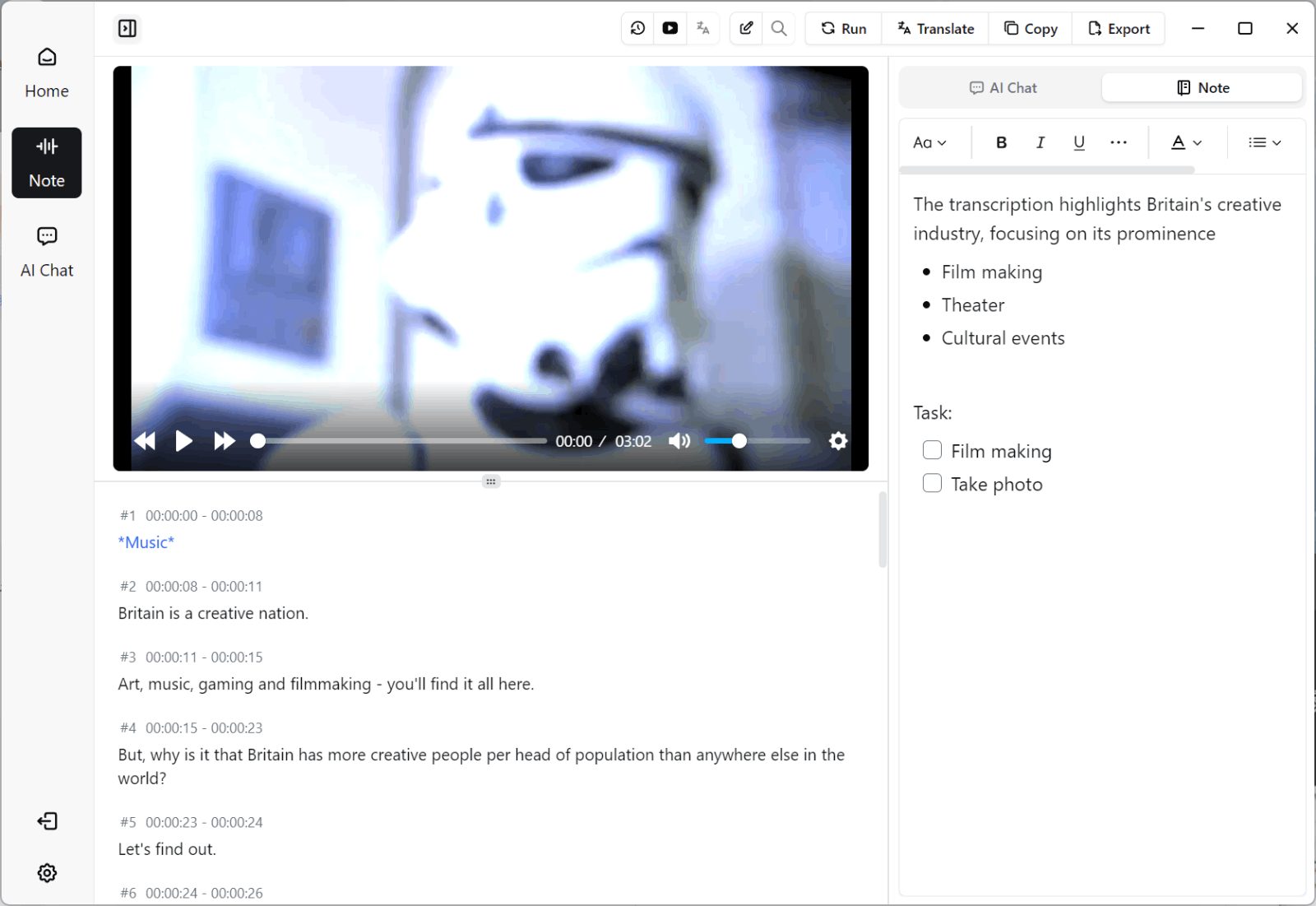Screen dimensions: 1316x906
Task: Check the Film making task checkbox
Action: click(x=932, y=450)
